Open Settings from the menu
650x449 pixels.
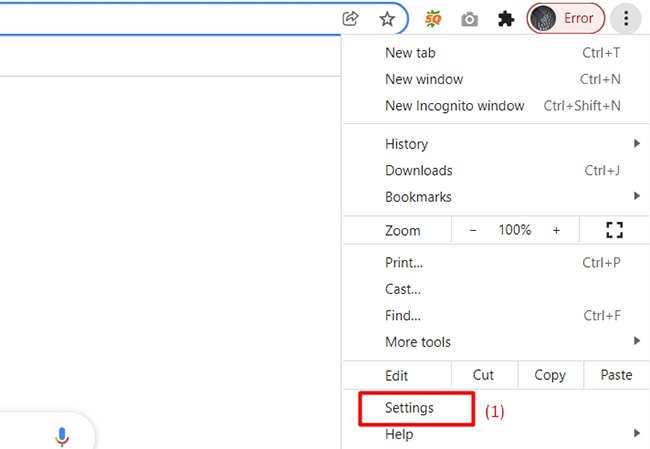pyautogui.click(x=409, y=408)
